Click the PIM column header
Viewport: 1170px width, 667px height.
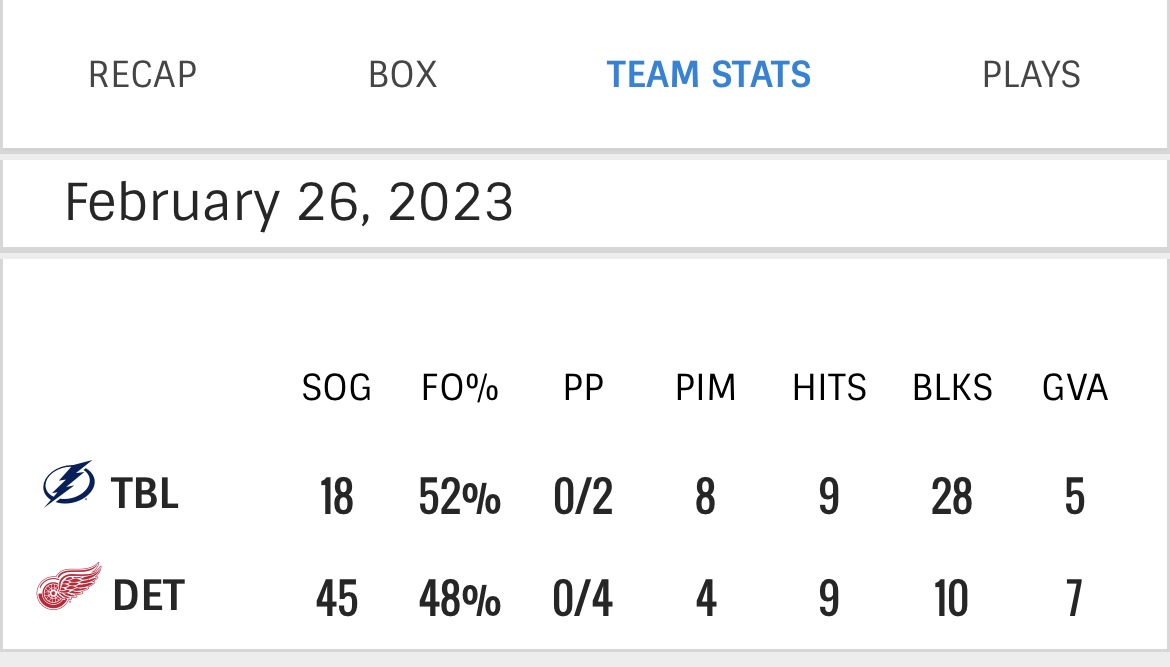click(x=705, y=388)
